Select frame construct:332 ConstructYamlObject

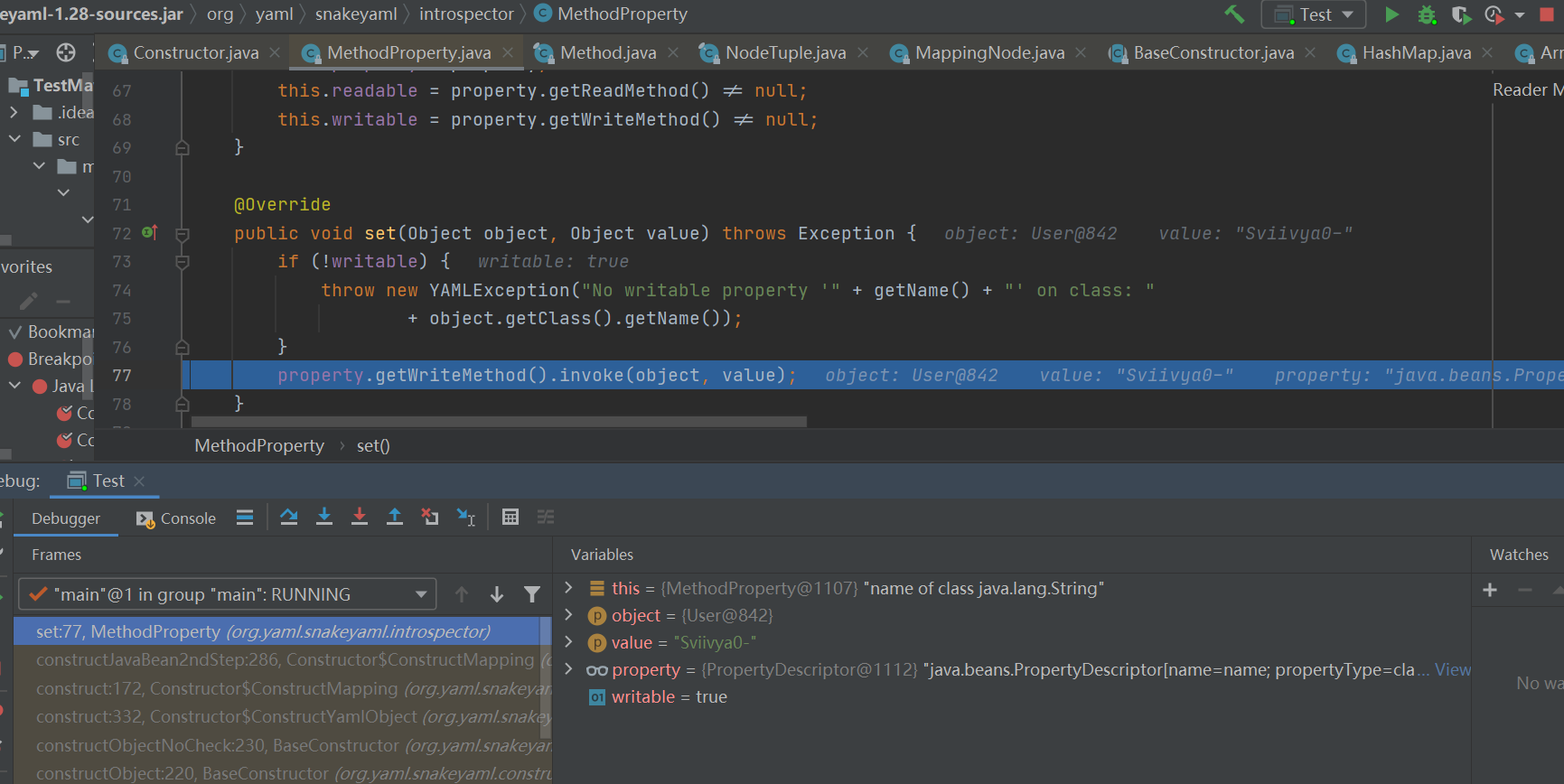[x=282, y=717]
